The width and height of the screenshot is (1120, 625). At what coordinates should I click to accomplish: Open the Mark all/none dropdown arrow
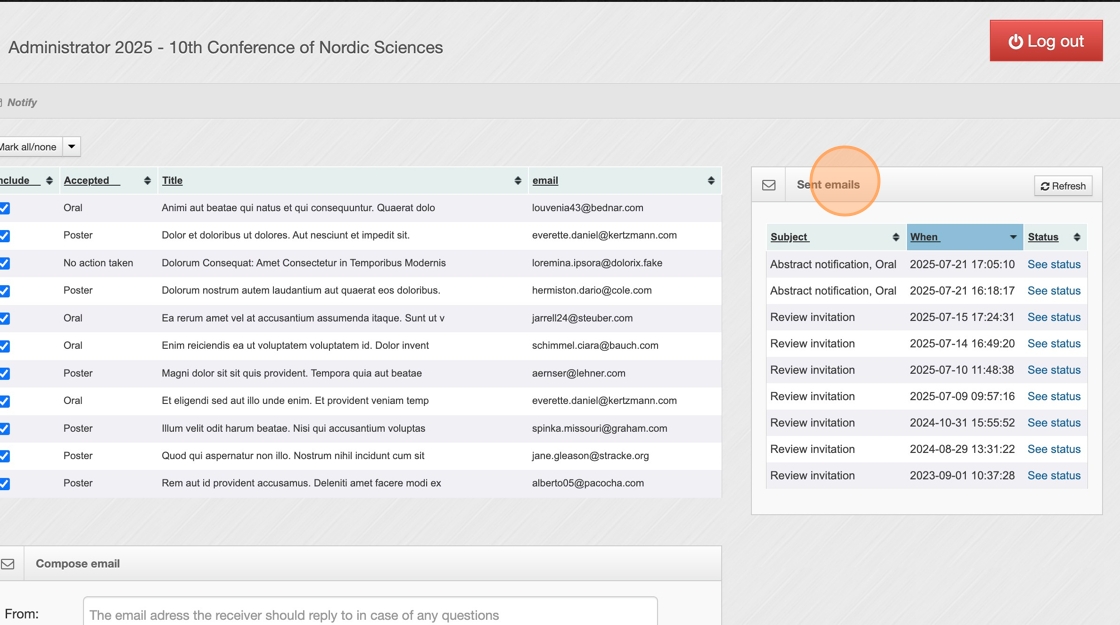pyautogui.click(x=72, y=147)
